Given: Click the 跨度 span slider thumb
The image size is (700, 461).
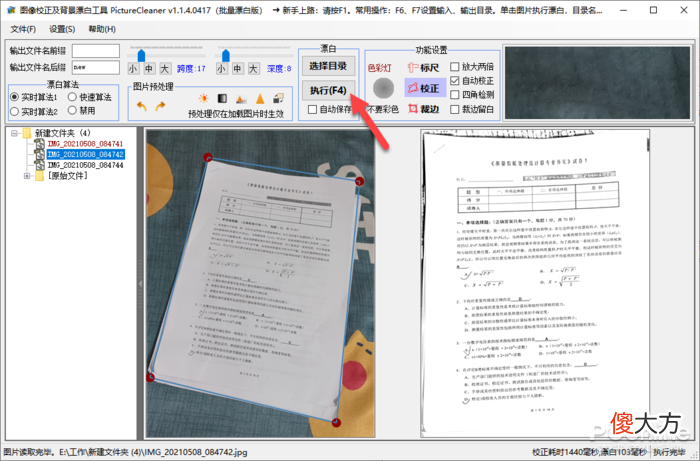Looking at the screenshot, I should [x=141, y=55].
